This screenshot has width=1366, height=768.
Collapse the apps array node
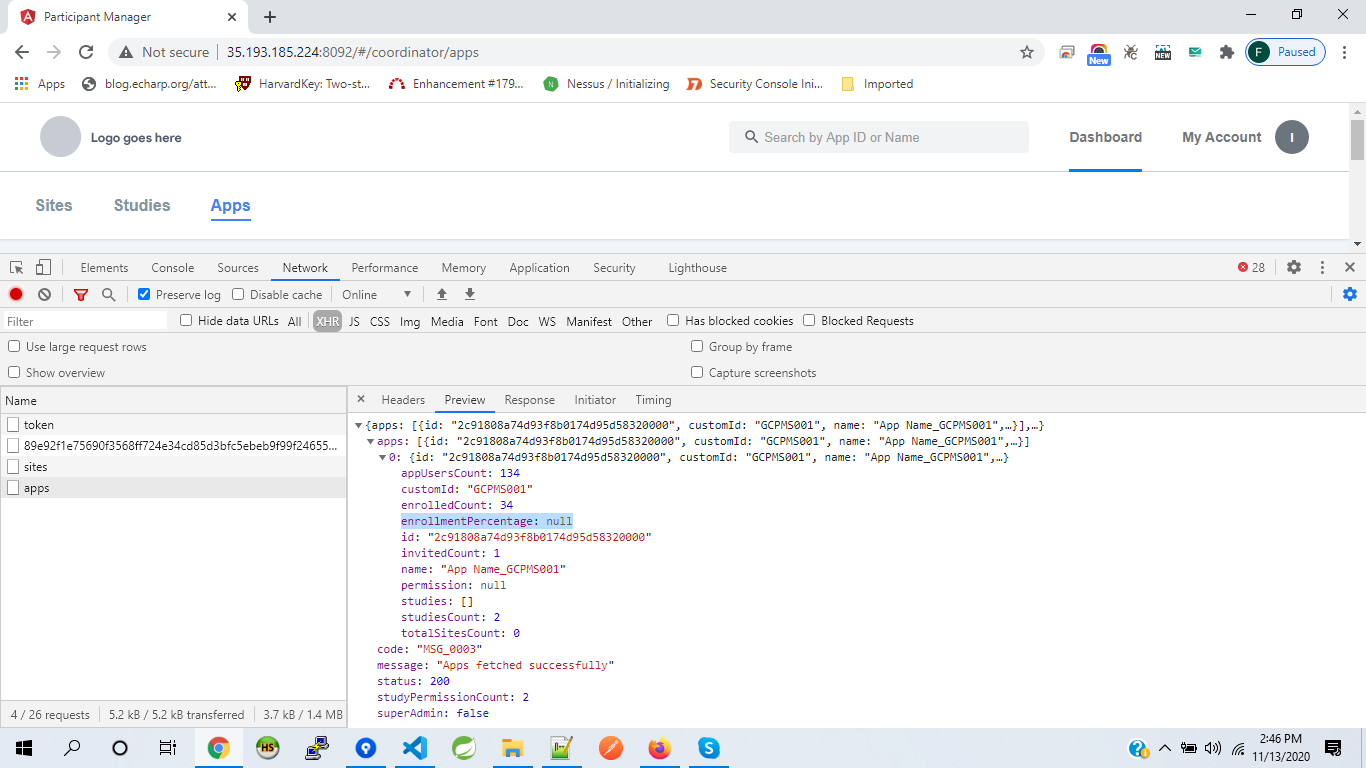[371, 441]
